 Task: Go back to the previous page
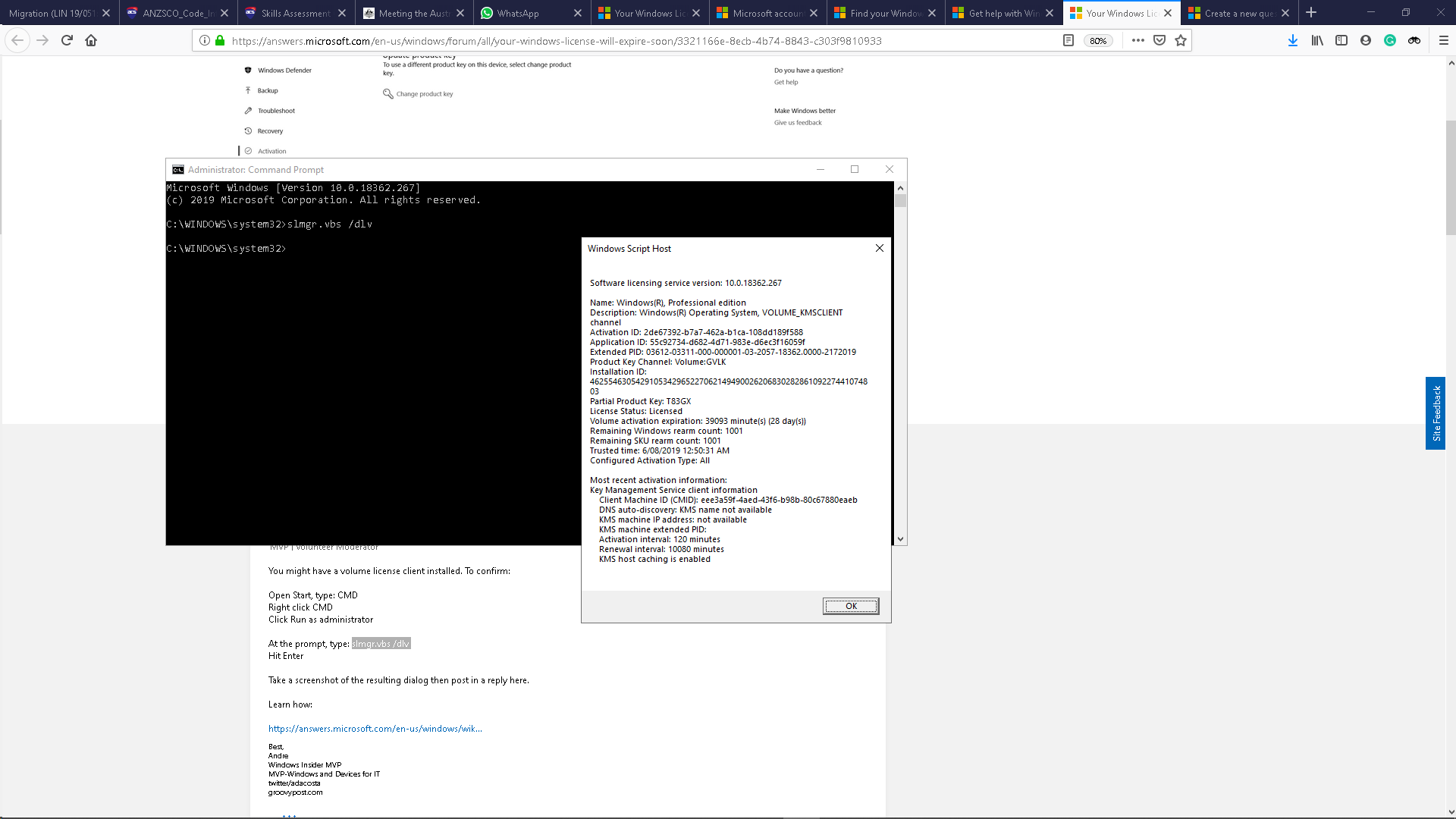click(17, 40)
